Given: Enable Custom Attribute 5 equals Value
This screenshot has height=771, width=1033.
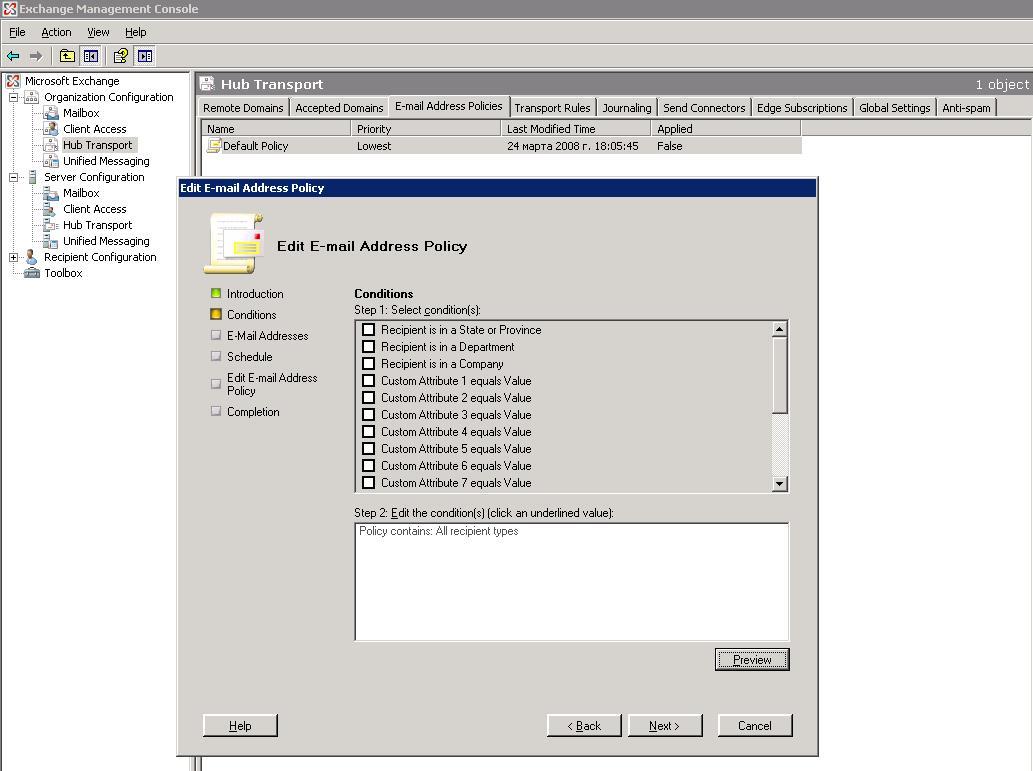Looking at the screenshot, I should [x=369, y=449].
